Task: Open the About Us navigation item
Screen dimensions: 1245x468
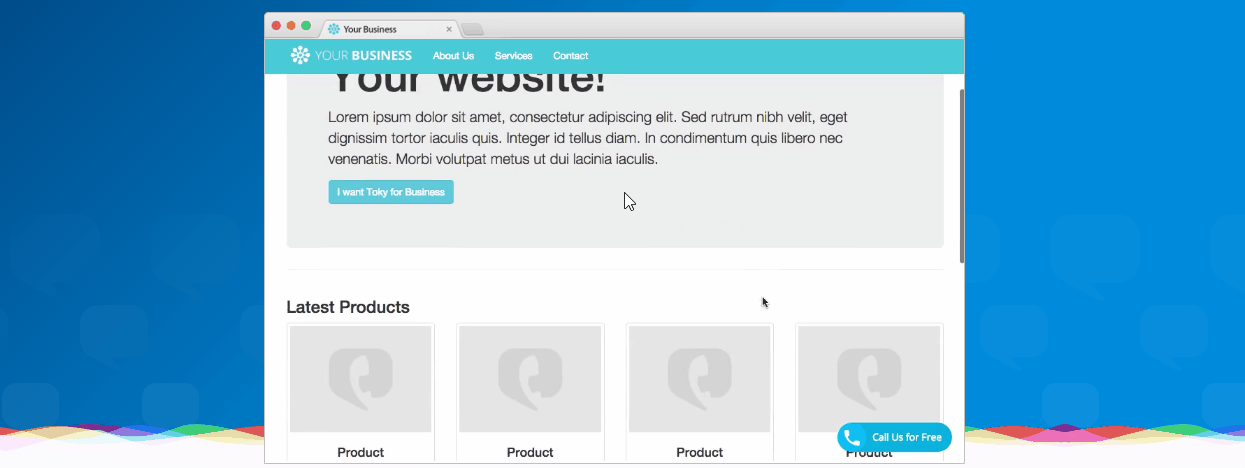Action: click(453, 56)
